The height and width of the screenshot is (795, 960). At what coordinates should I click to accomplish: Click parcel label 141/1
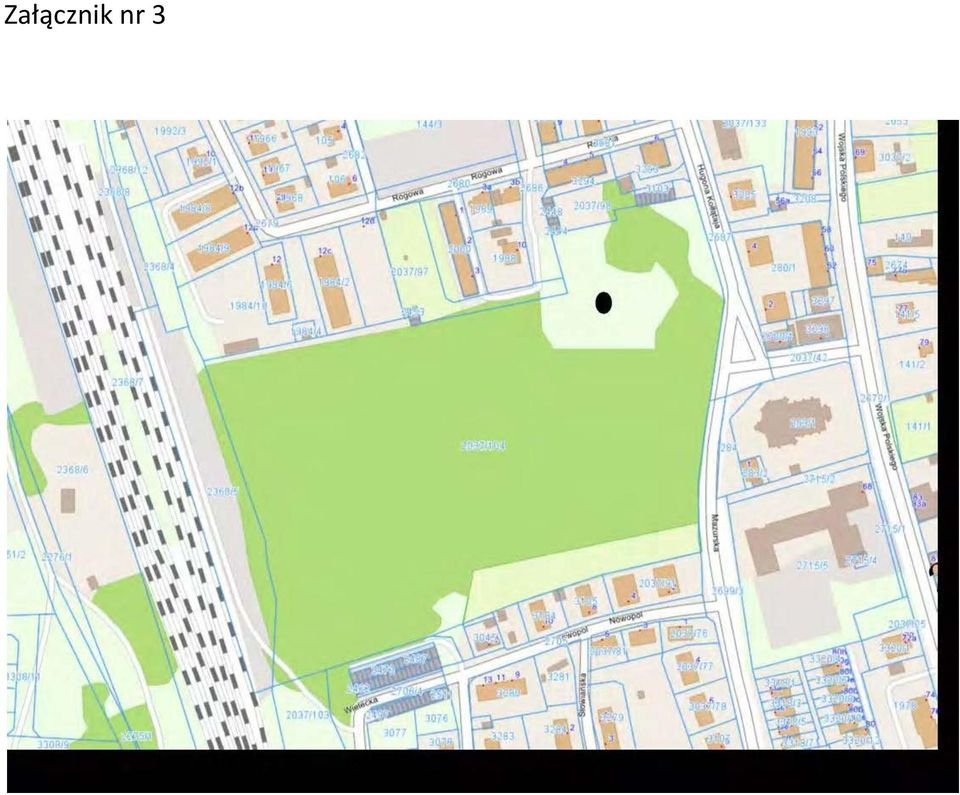click(x=917, y=426)
